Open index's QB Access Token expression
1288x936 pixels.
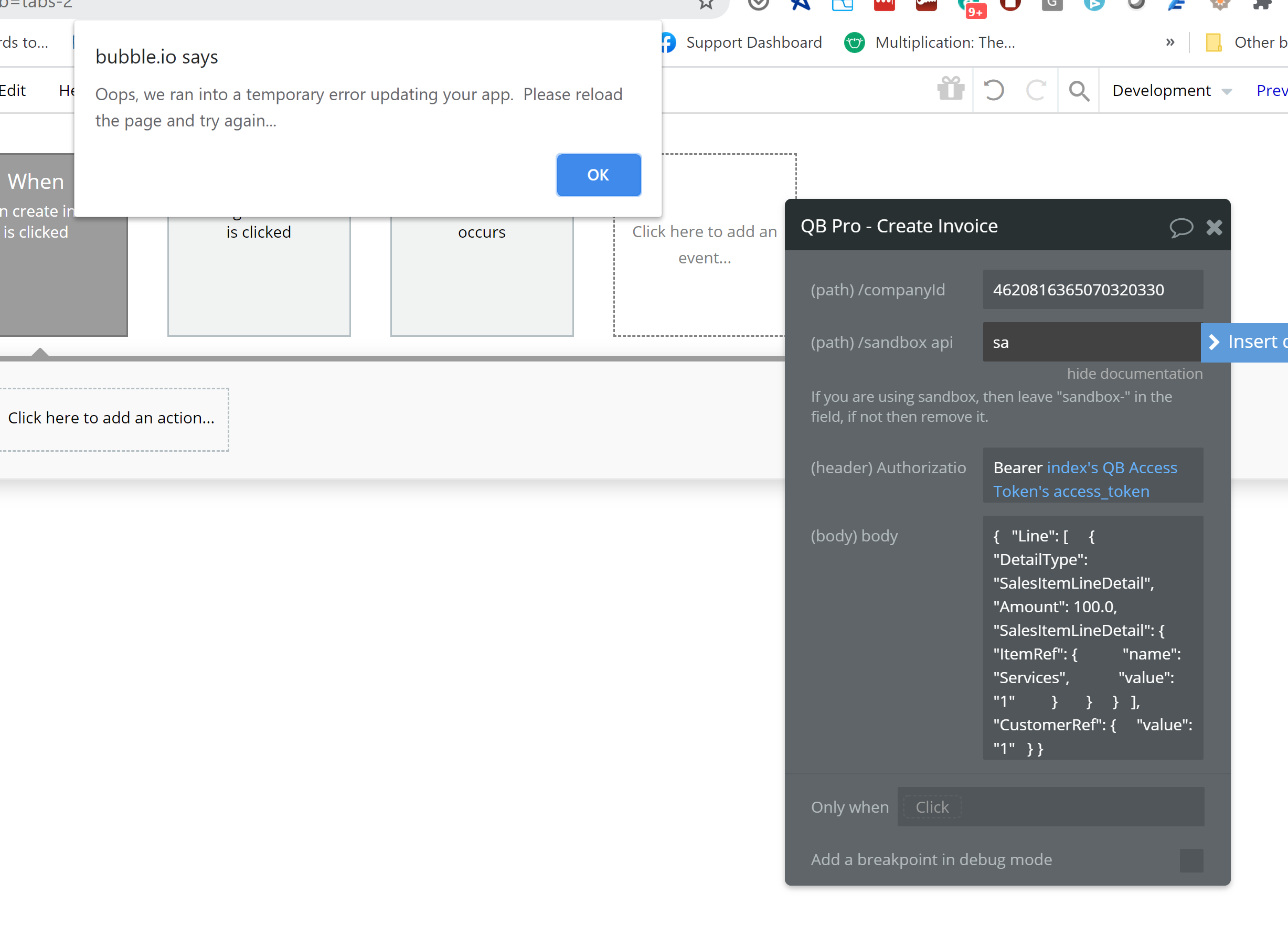1084,480
